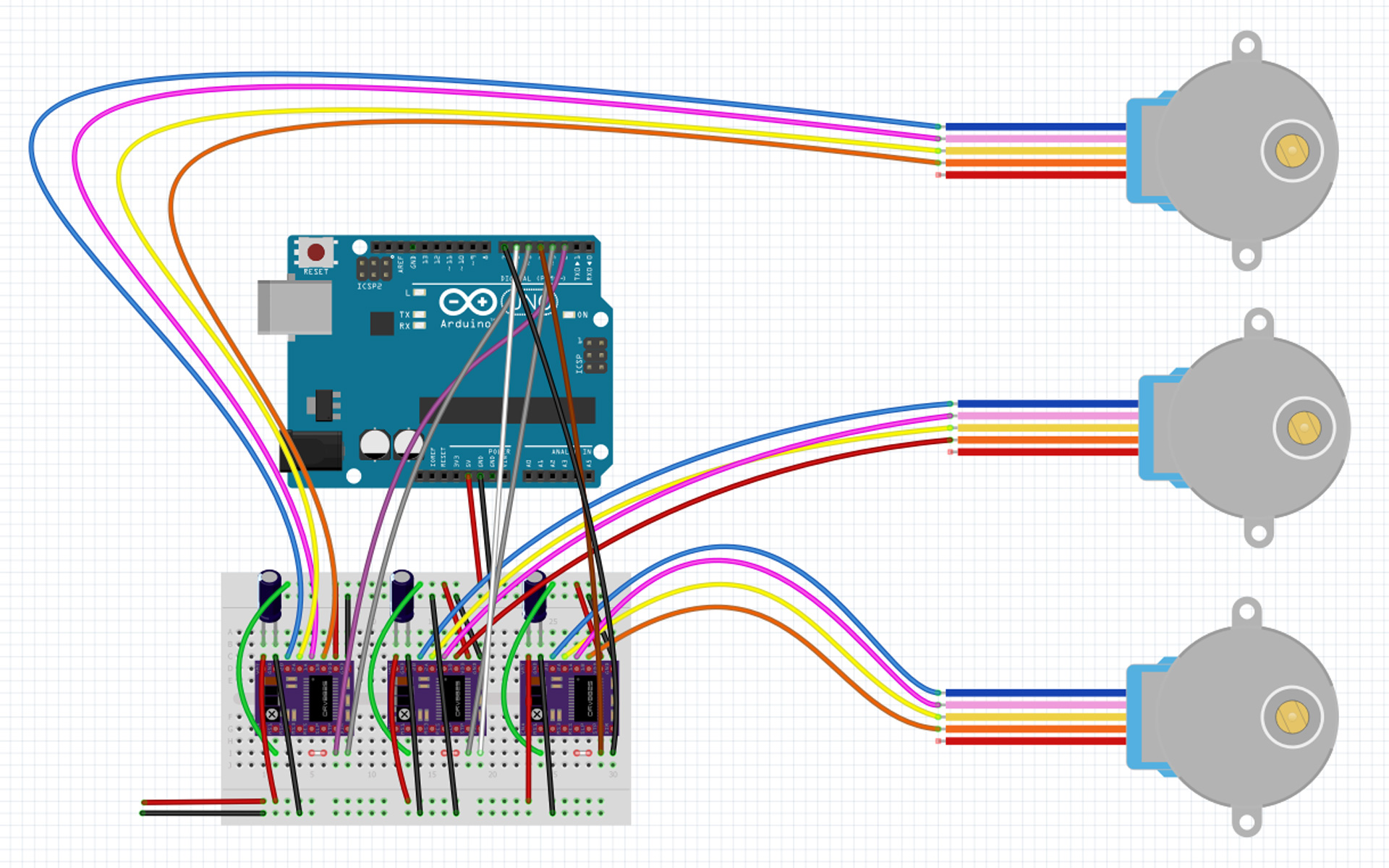Click the Arduino ON power LED

point(569,315)
